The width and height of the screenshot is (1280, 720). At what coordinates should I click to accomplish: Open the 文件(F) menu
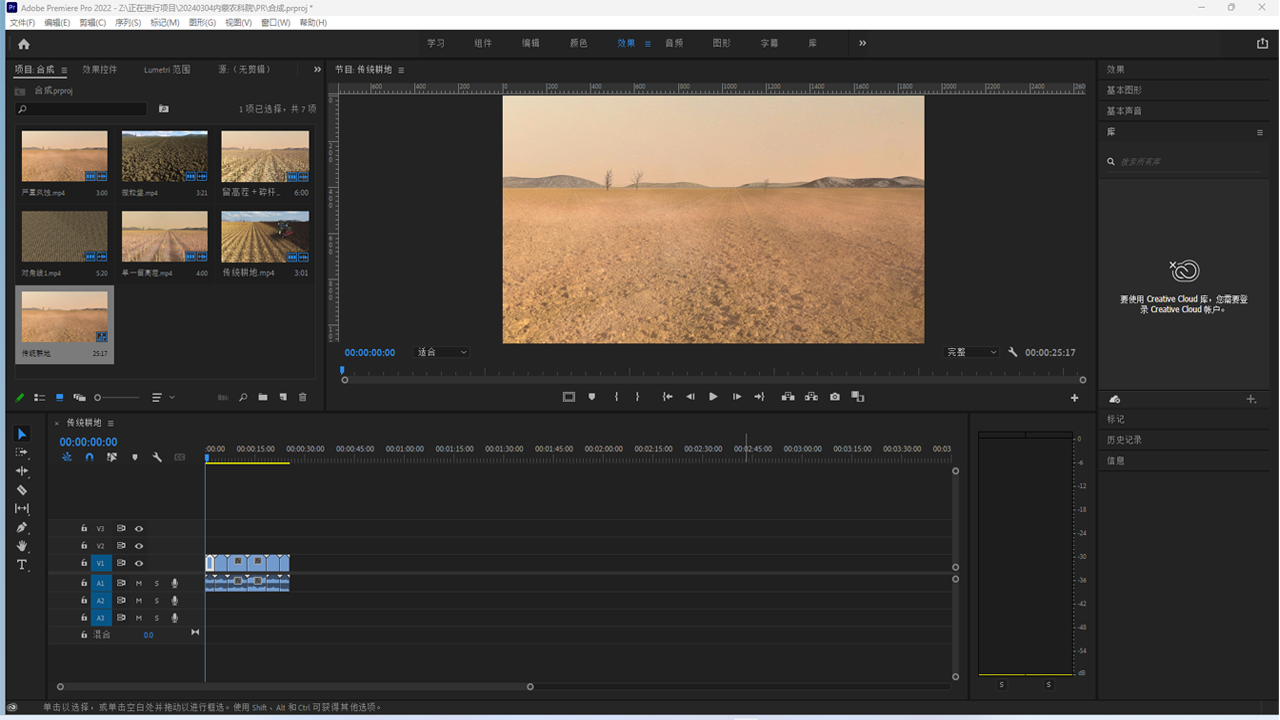click(22, 22)
